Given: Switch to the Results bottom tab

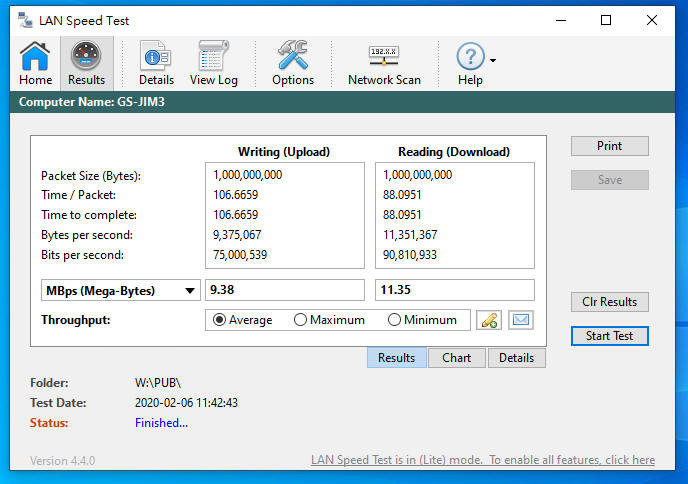Looking at the screenshot, I should [x=396, y=358].
